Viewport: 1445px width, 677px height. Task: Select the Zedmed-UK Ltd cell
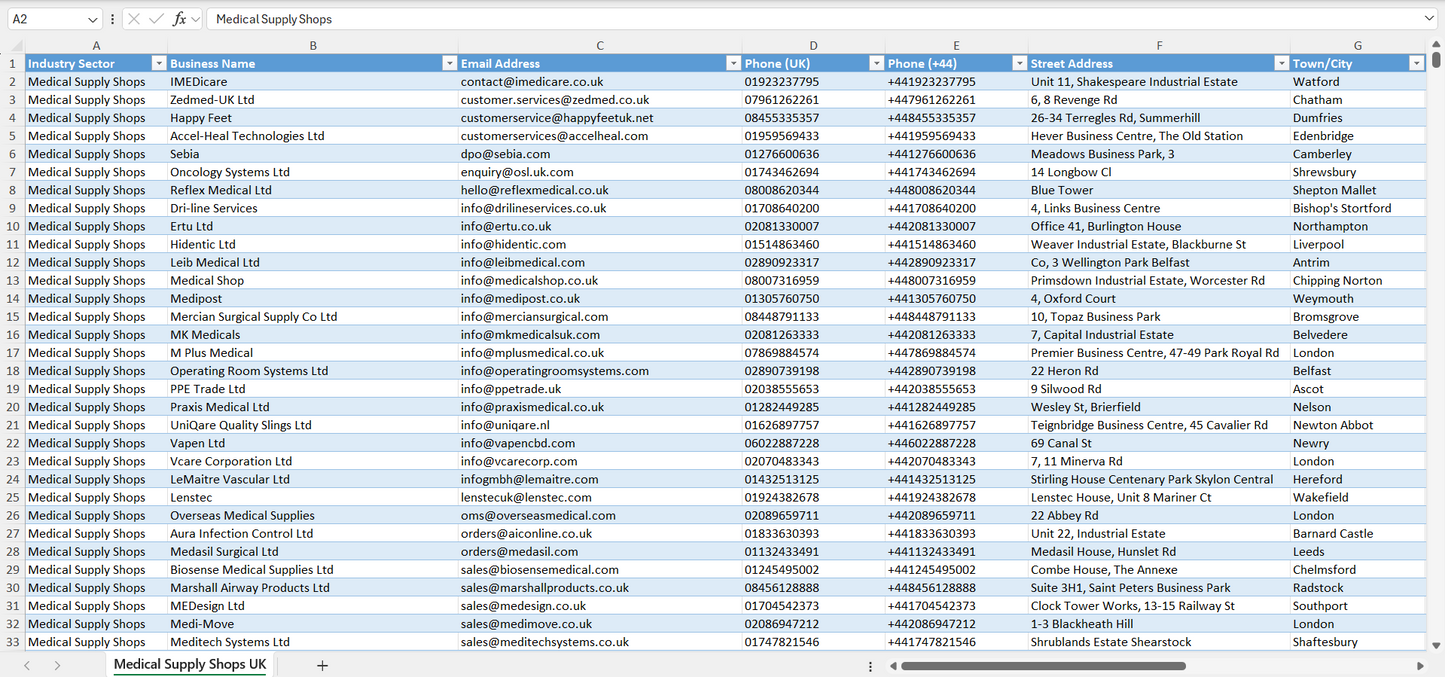pos(313,100)
